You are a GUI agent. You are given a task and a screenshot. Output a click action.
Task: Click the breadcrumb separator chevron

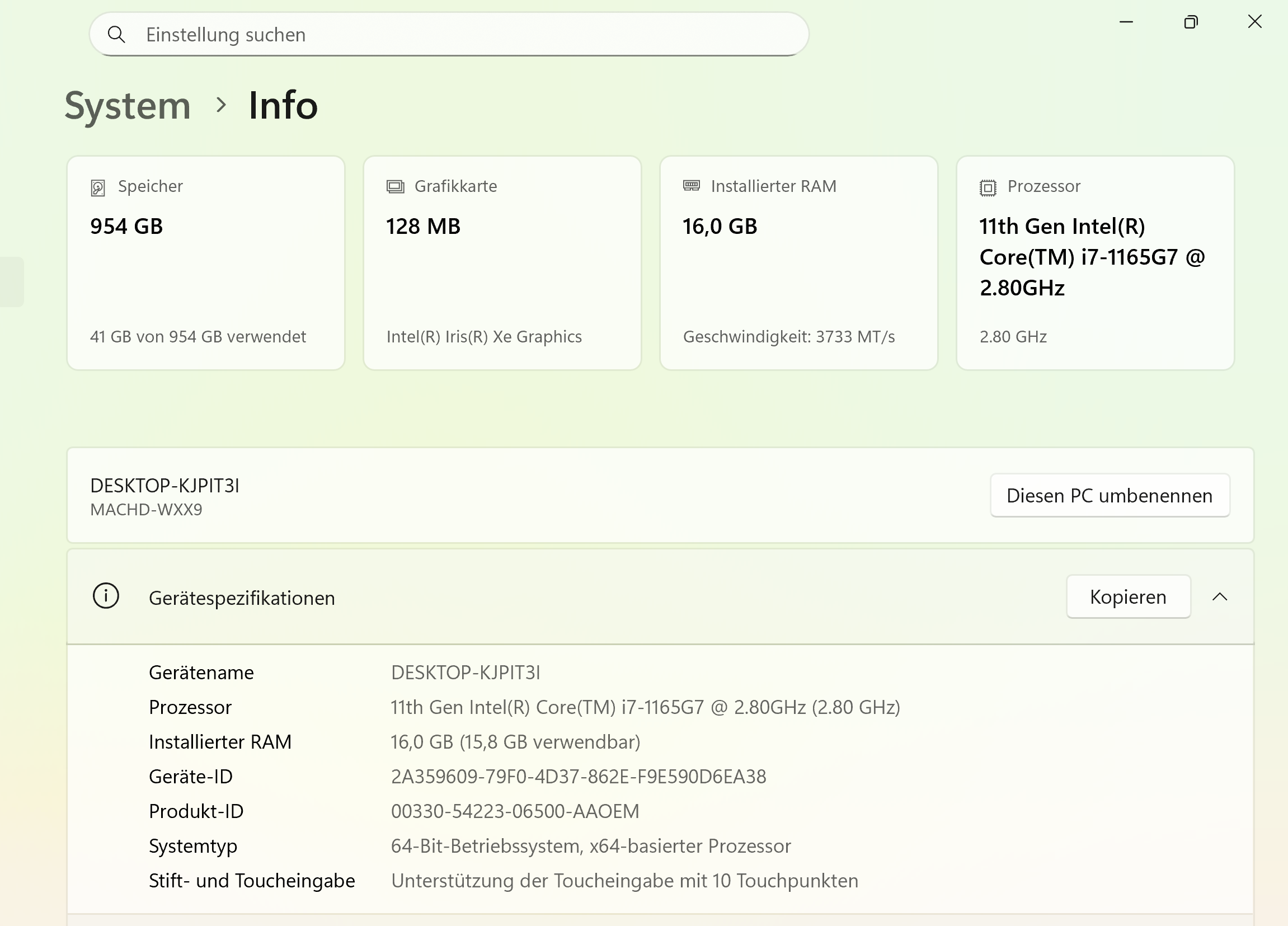tap(222, 105)
